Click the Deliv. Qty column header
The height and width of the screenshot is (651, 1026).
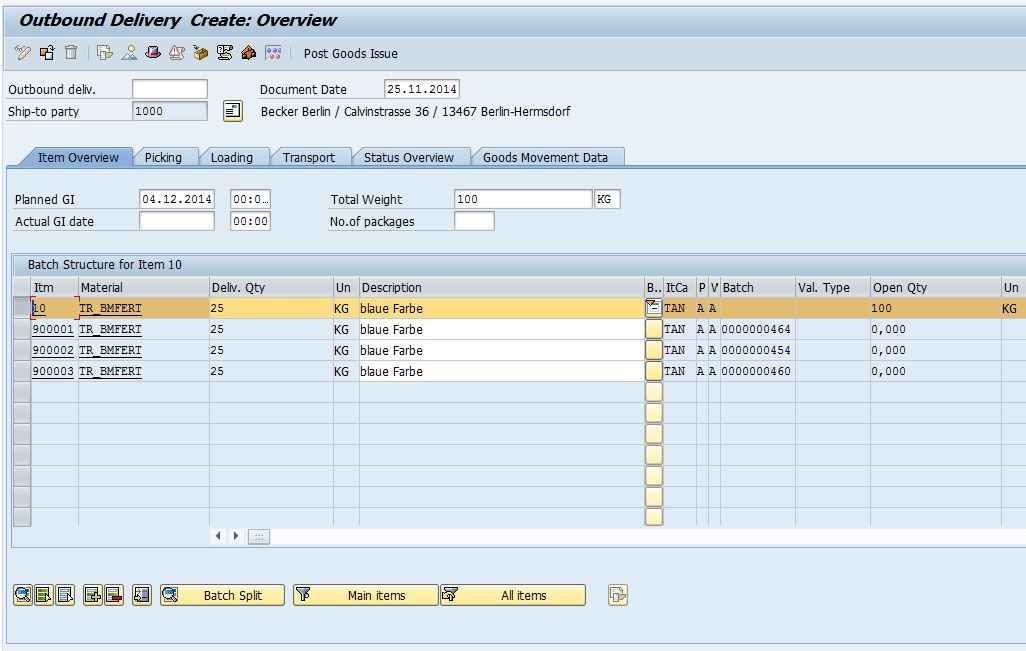[271, 287]
